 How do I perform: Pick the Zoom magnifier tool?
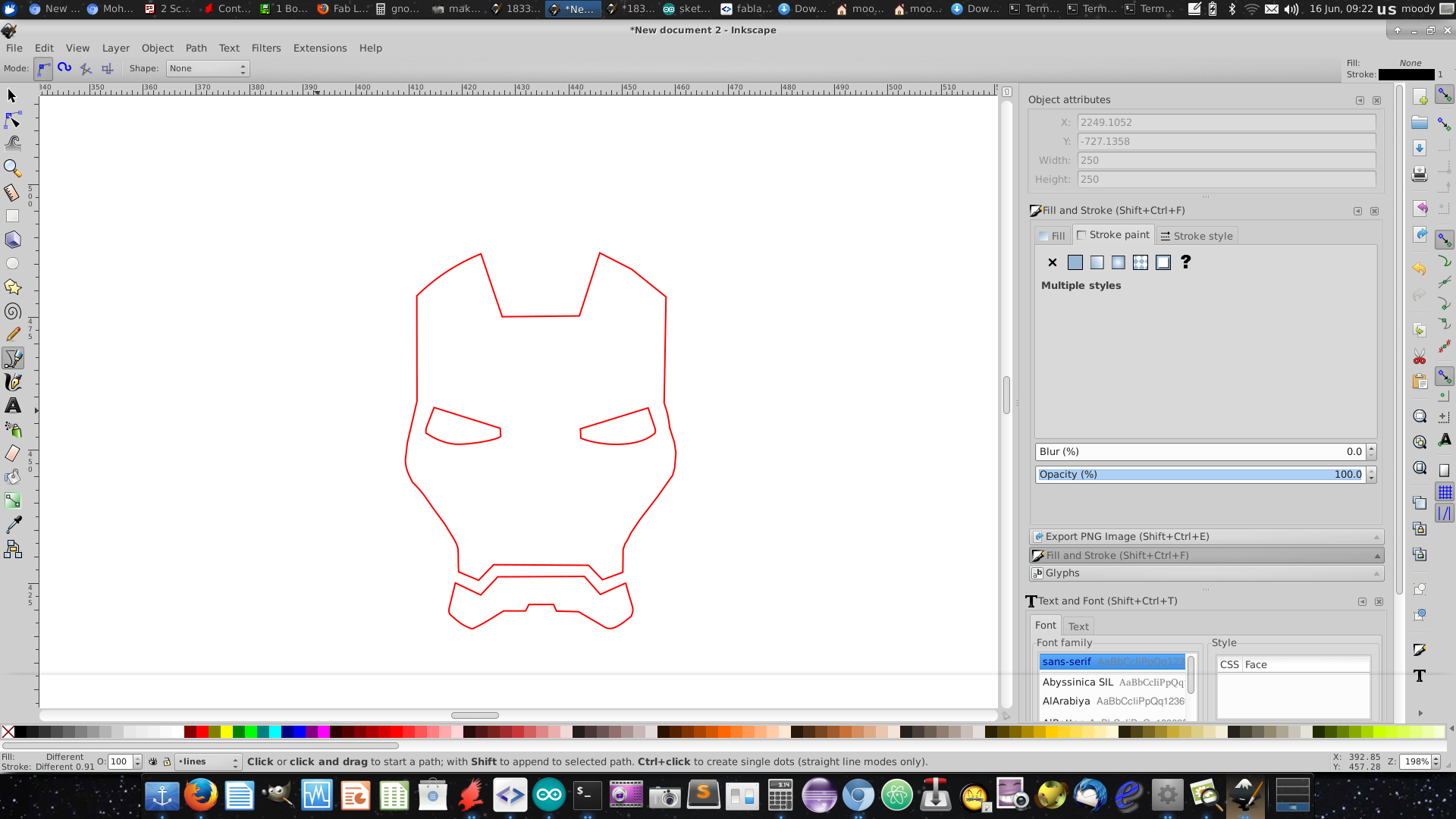[12, 168]
